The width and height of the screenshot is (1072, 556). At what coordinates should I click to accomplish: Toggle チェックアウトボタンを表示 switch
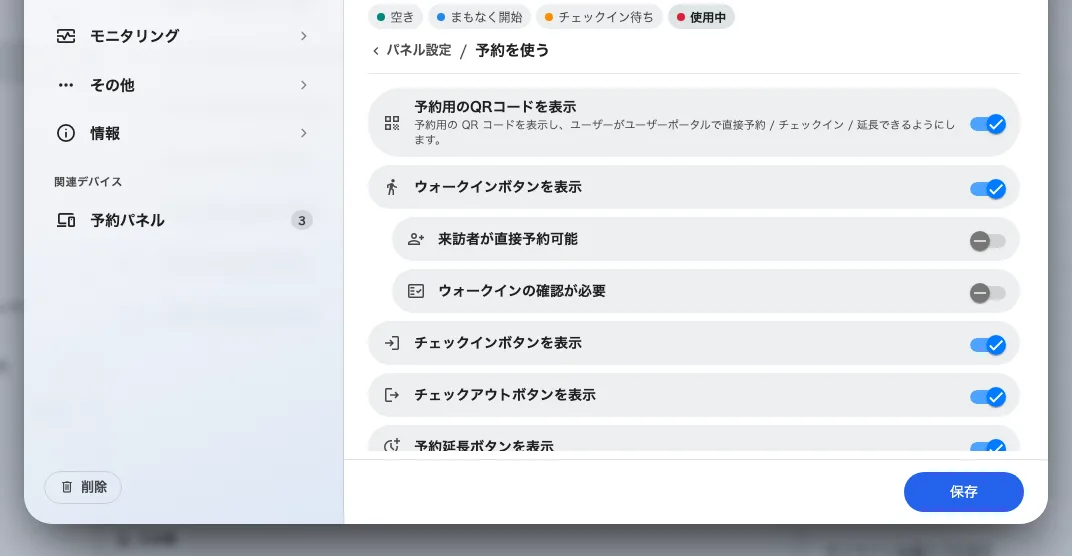coord(988,397)
